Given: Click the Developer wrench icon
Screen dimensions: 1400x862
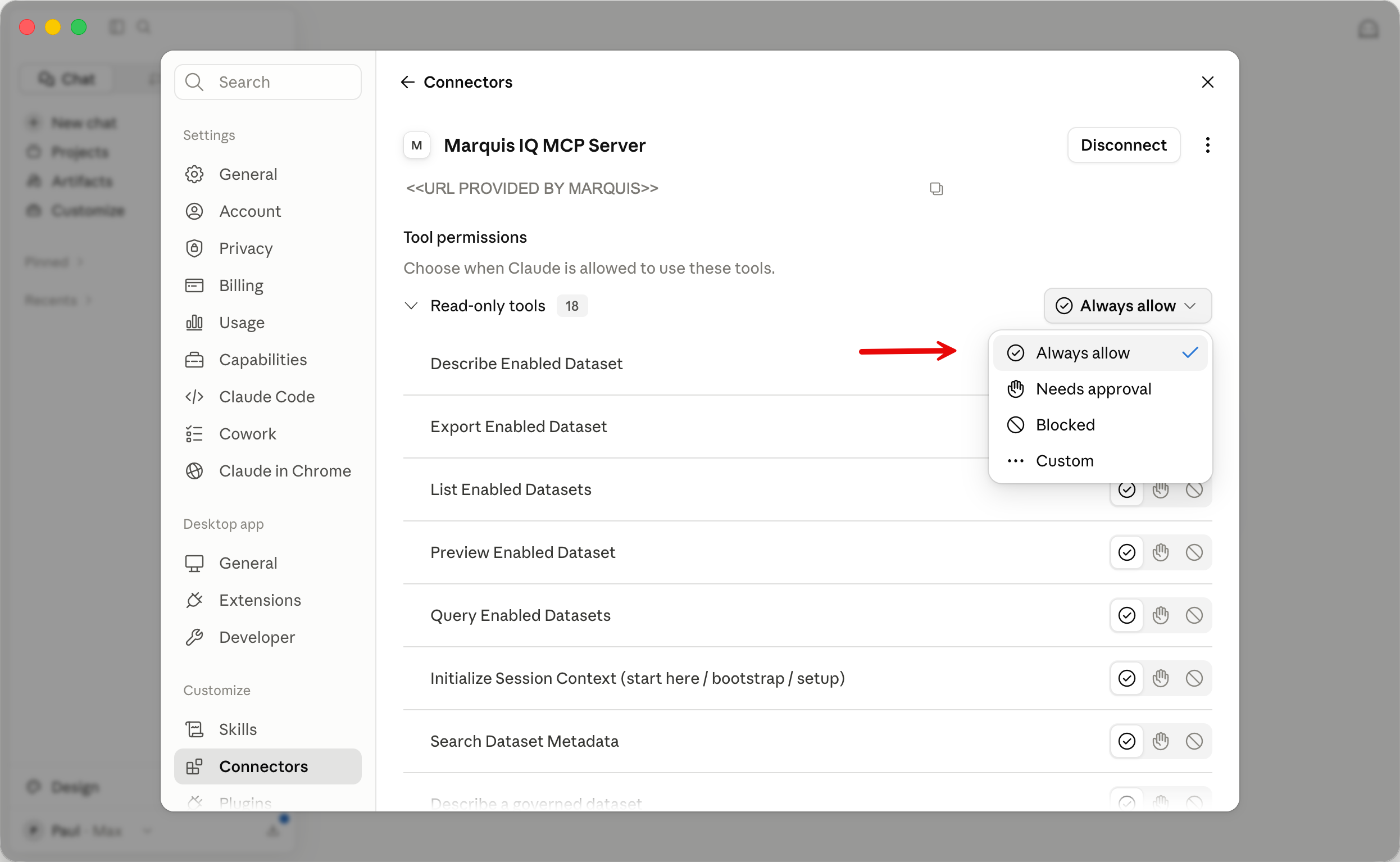Looking at the screenshot, I should tap(194, 637).
